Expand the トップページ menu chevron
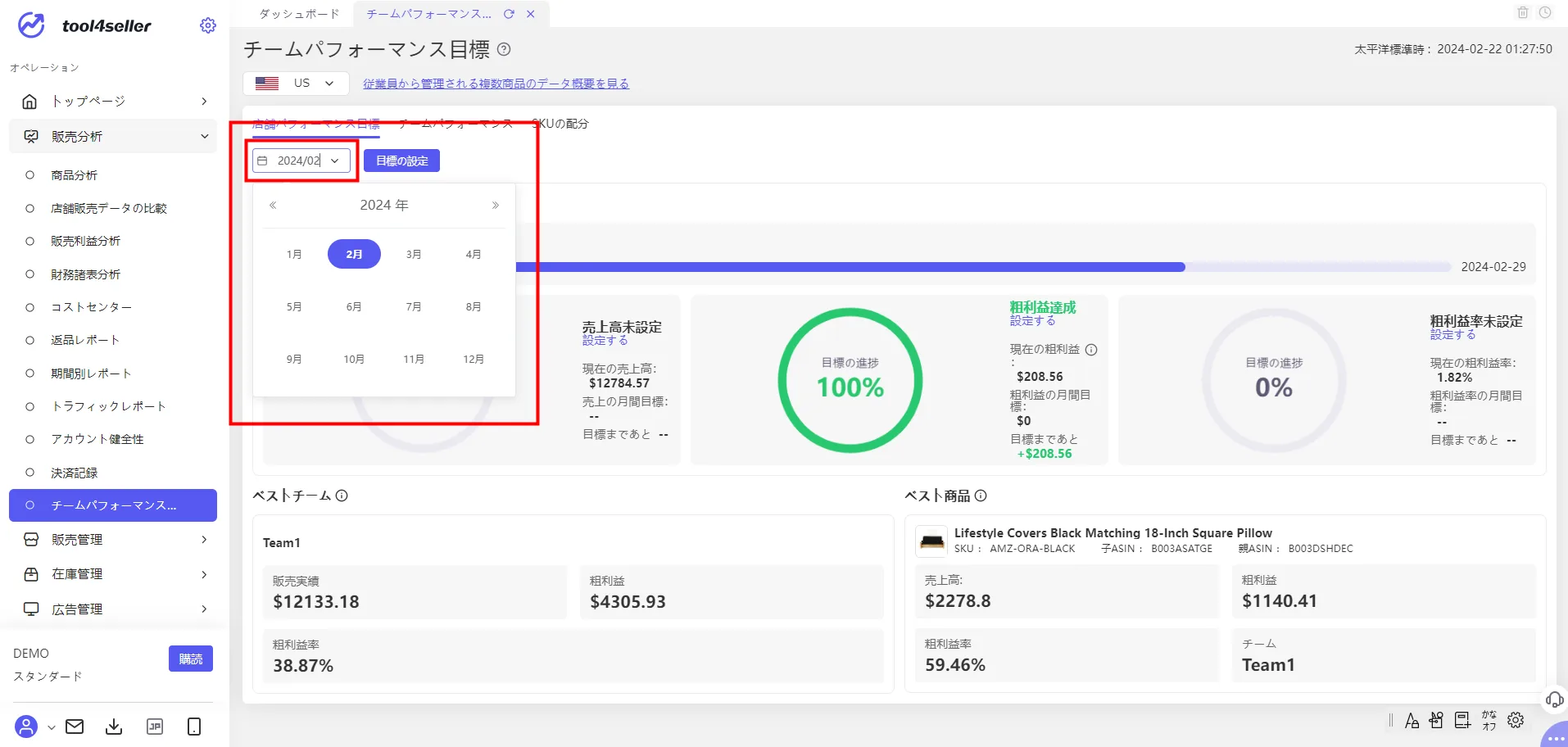Screen dimensions: 1568x747 pyautogui.click(x=204, y=101)
